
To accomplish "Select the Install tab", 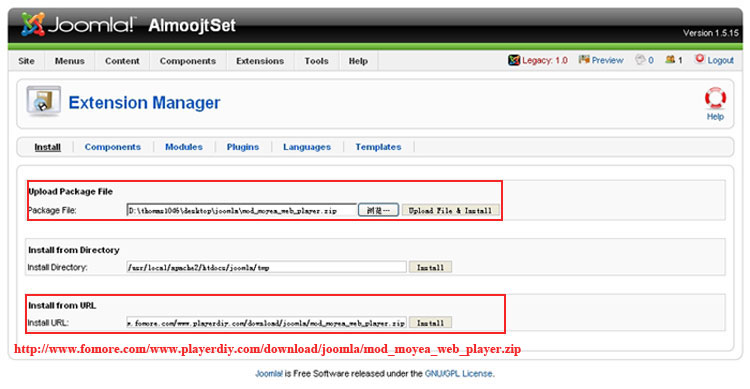I will (47, 147).
